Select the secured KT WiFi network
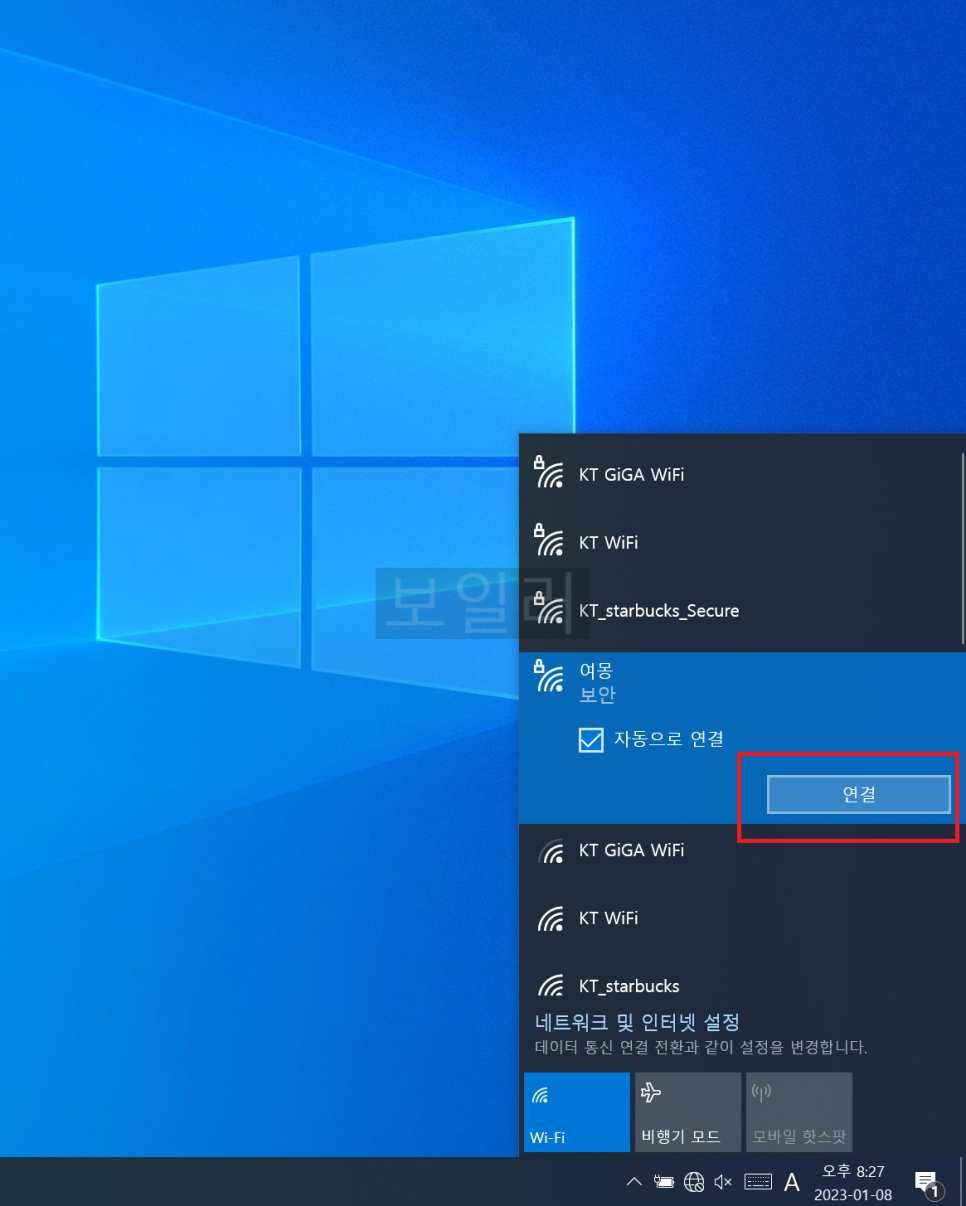The height and width of the screenshot is (1206, 966). (608, 542)
